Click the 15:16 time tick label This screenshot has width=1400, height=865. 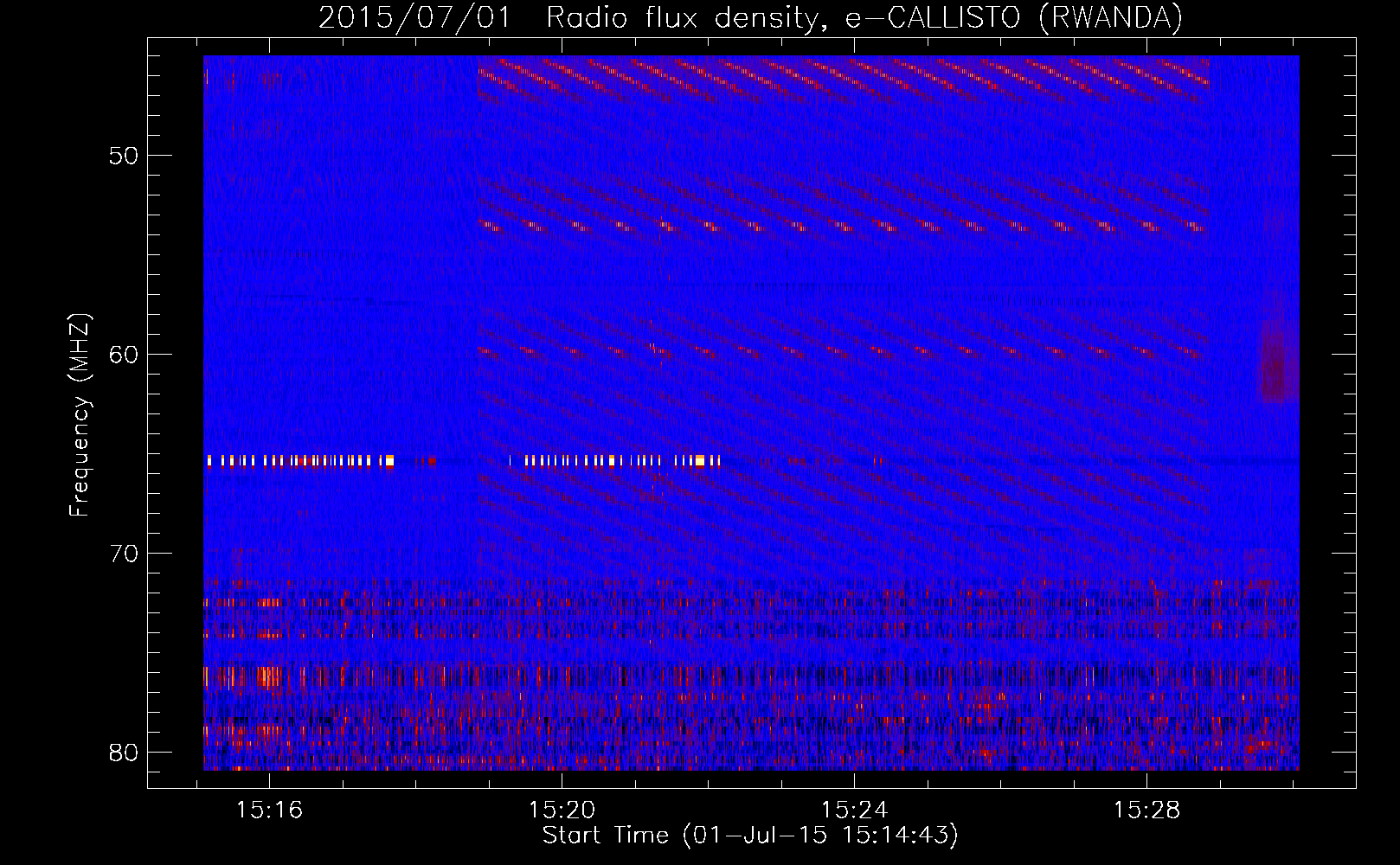(x=269, y=811)
